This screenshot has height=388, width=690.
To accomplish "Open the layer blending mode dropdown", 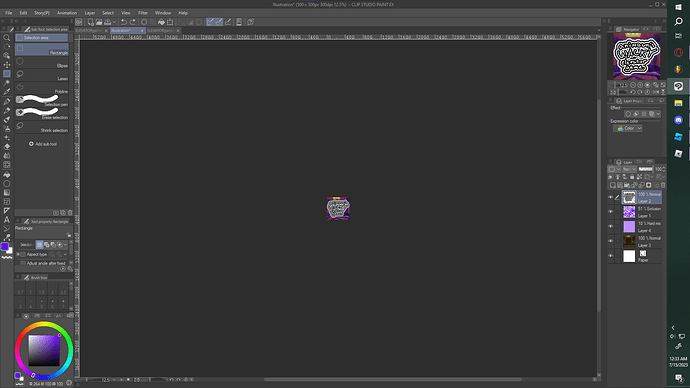I will click(x=630, y=169).
